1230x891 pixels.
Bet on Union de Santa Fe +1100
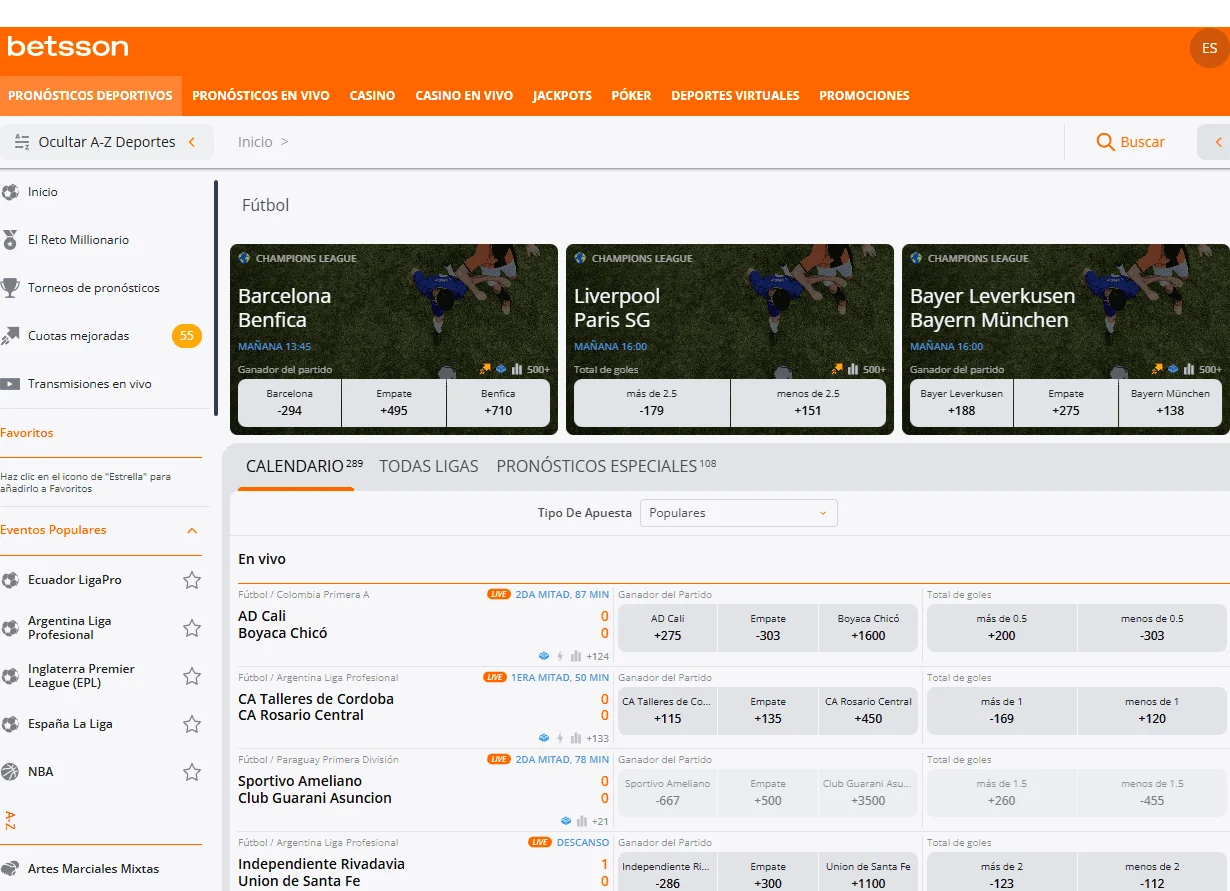[x=868, y=874]
